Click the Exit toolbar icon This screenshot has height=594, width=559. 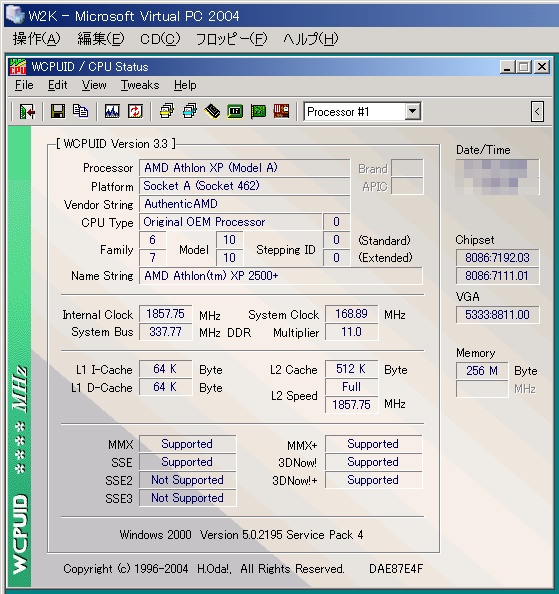click(x=27, y=112)
